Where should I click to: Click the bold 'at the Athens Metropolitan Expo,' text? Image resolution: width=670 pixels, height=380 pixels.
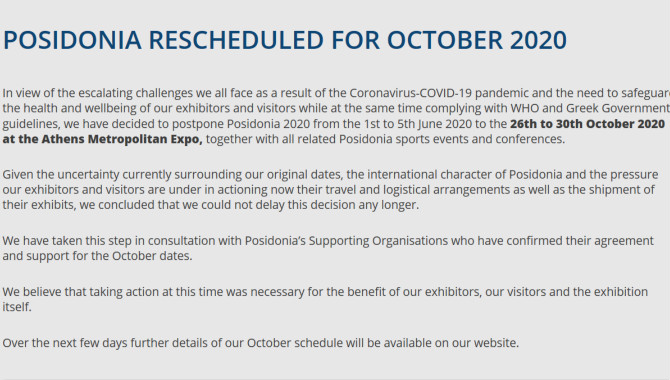pyautogui.click(x=103, y=139)
